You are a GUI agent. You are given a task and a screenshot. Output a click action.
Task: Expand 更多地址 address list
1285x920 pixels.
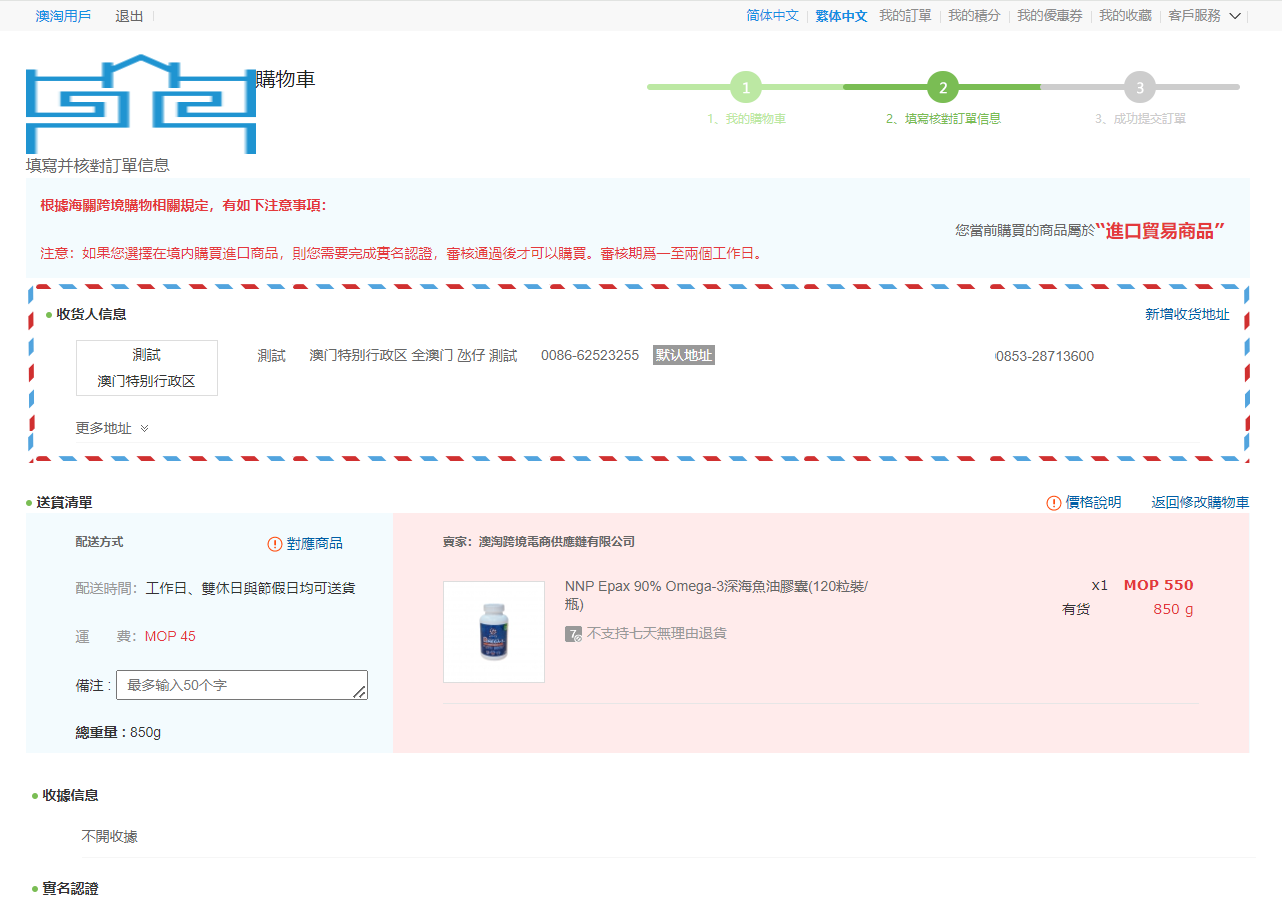point(112,428)
